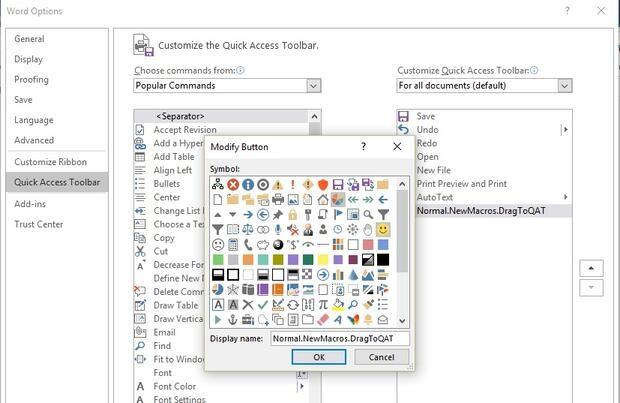
Task: Select the sad face symbol
Action: coord(218,244)
